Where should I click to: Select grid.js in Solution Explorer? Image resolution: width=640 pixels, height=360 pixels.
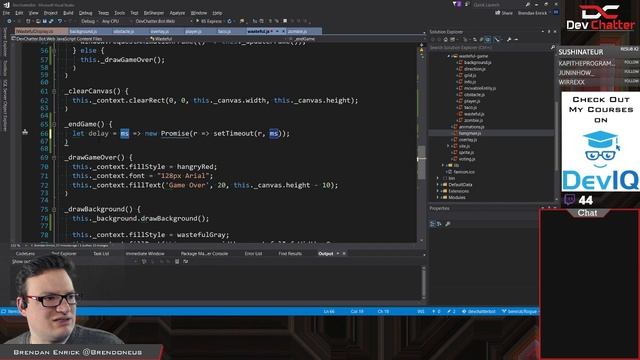coord(470,76)
